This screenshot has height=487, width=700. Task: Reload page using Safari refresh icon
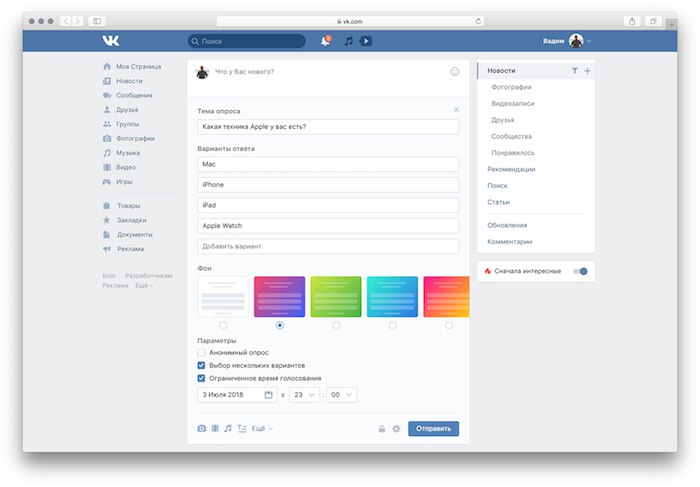coord(478,21)
